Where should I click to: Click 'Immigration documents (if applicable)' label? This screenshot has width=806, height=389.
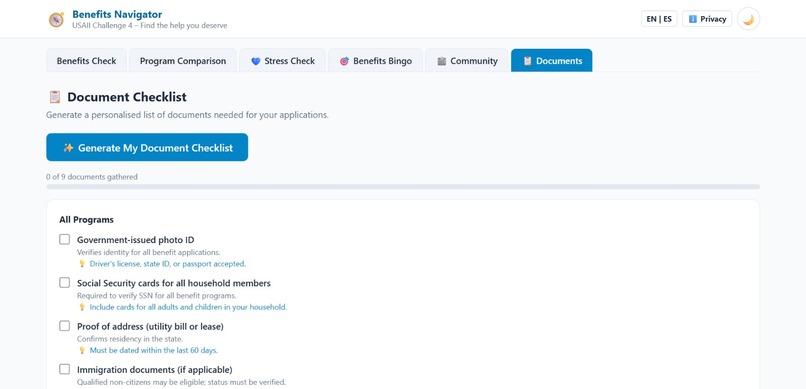[155, 369]
